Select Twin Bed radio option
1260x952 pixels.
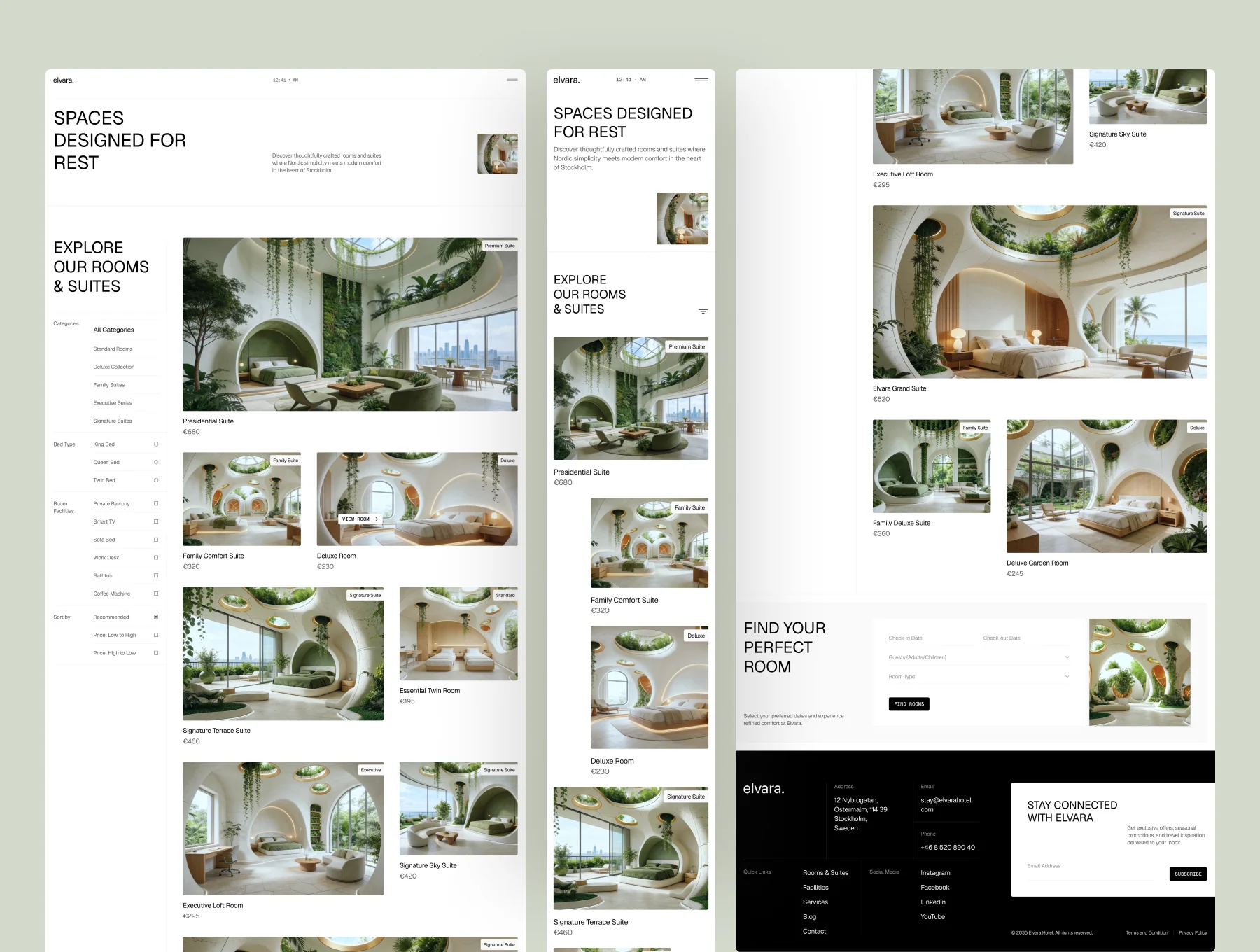click(x=156, y=480)
